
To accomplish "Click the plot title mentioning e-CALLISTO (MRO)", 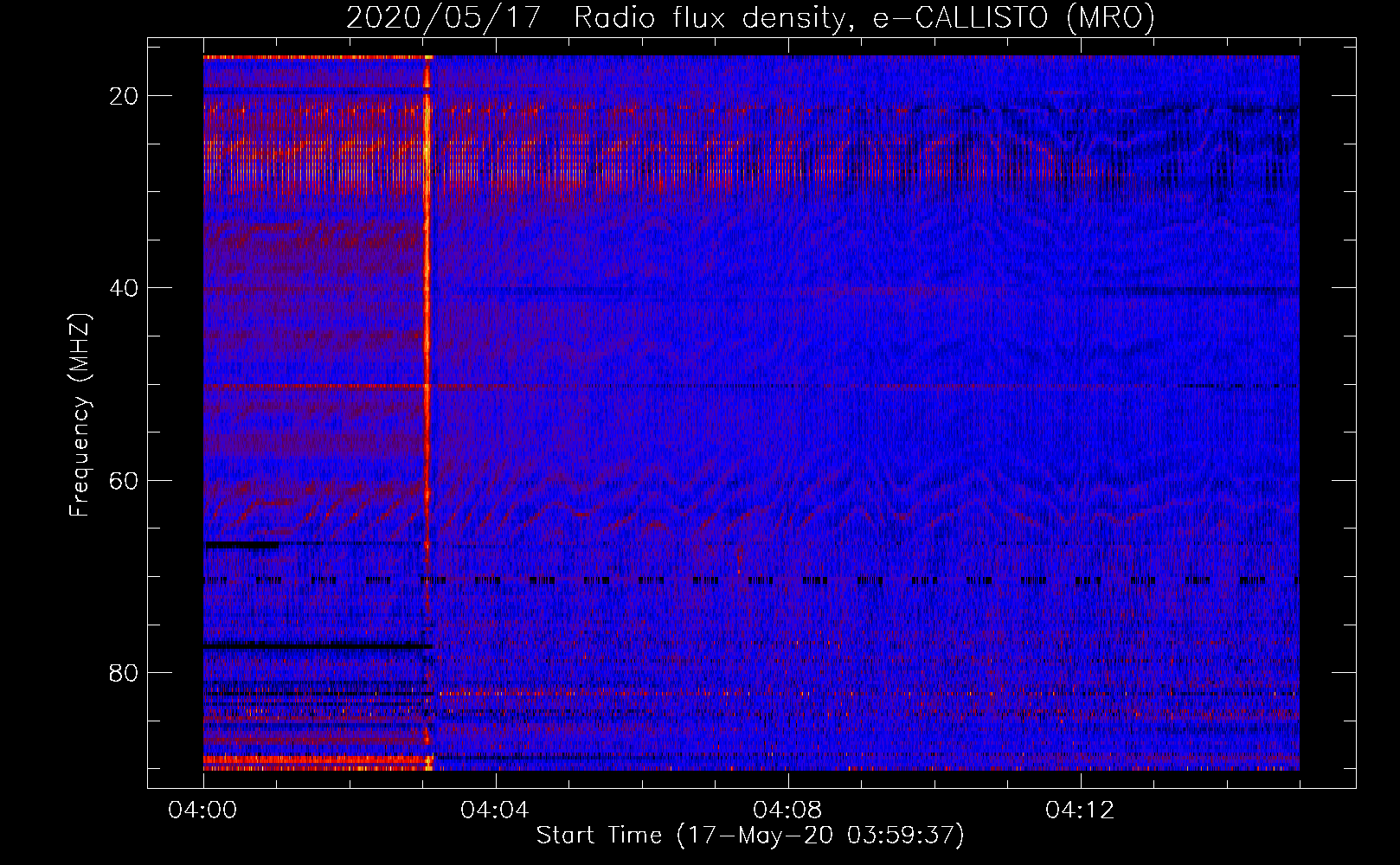I will (750, 17).
